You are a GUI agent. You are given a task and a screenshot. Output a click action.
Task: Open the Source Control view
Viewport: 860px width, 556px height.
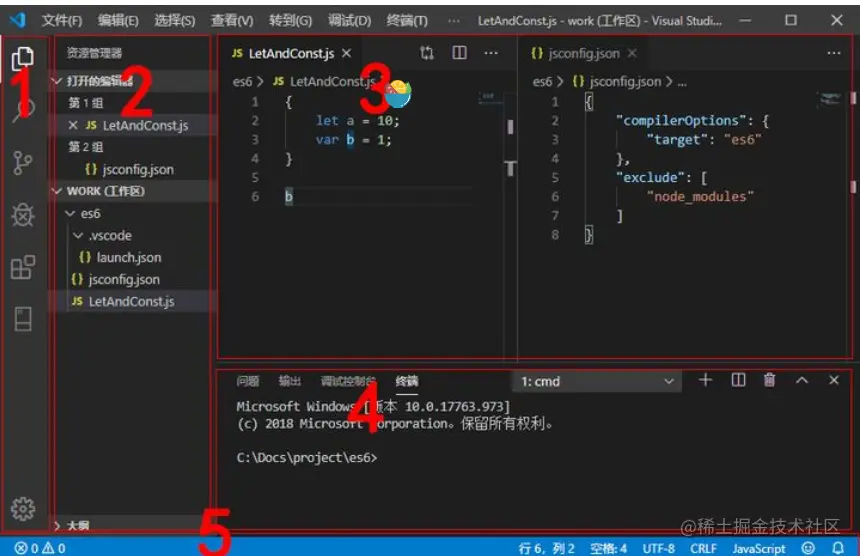[x=22, y=162]
